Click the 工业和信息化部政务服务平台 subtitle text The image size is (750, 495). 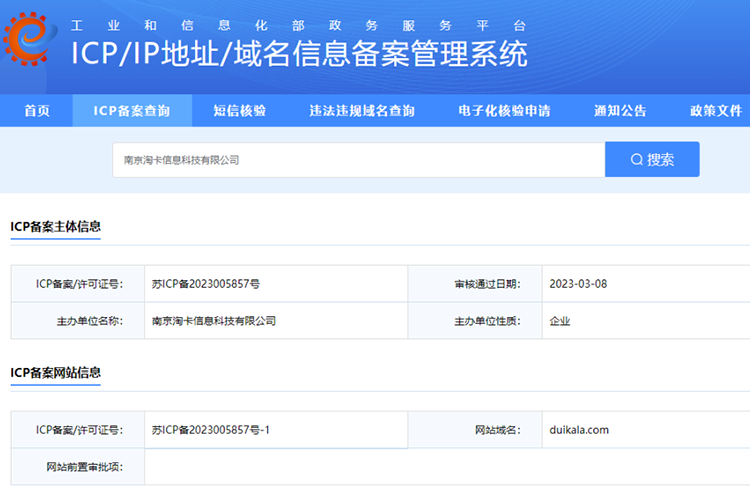tap(298, 25)
